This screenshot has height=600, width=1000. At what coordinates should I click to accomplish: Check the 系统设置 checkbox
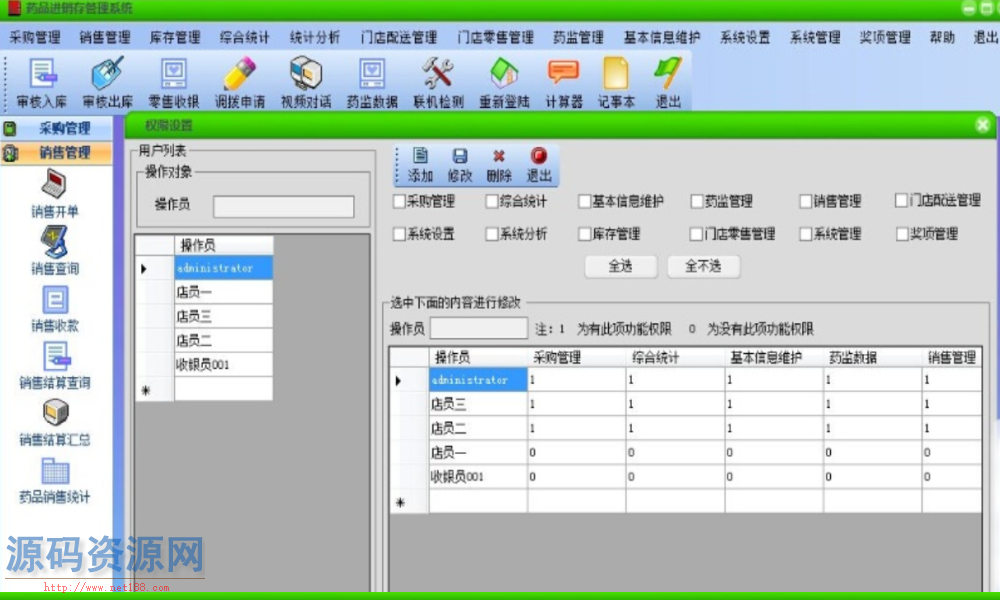[x=400, y=234]
